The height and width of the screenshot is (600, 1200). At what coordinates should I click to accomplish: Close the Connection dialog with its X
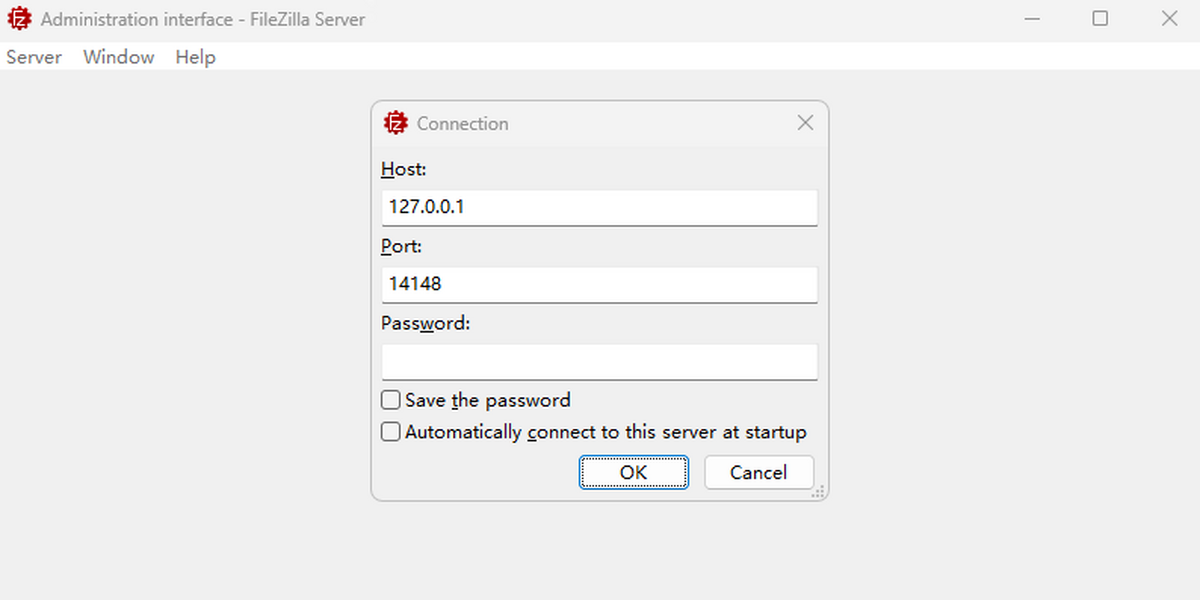tap(805, 123)
